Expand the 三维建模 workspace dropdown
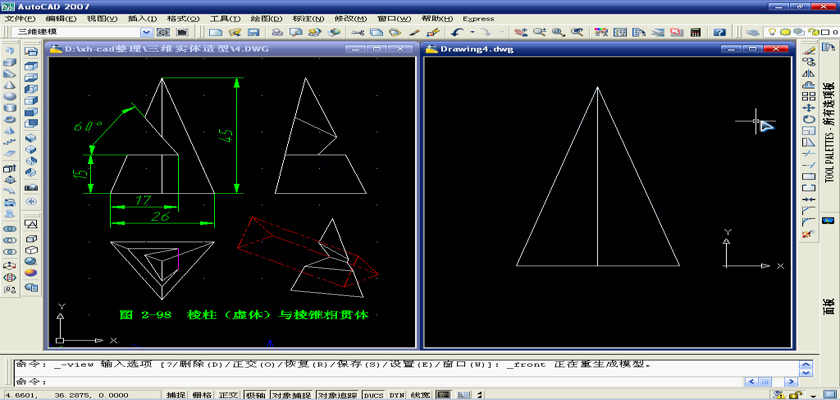This screenshot has width=840, height=400. click(148, 32)
